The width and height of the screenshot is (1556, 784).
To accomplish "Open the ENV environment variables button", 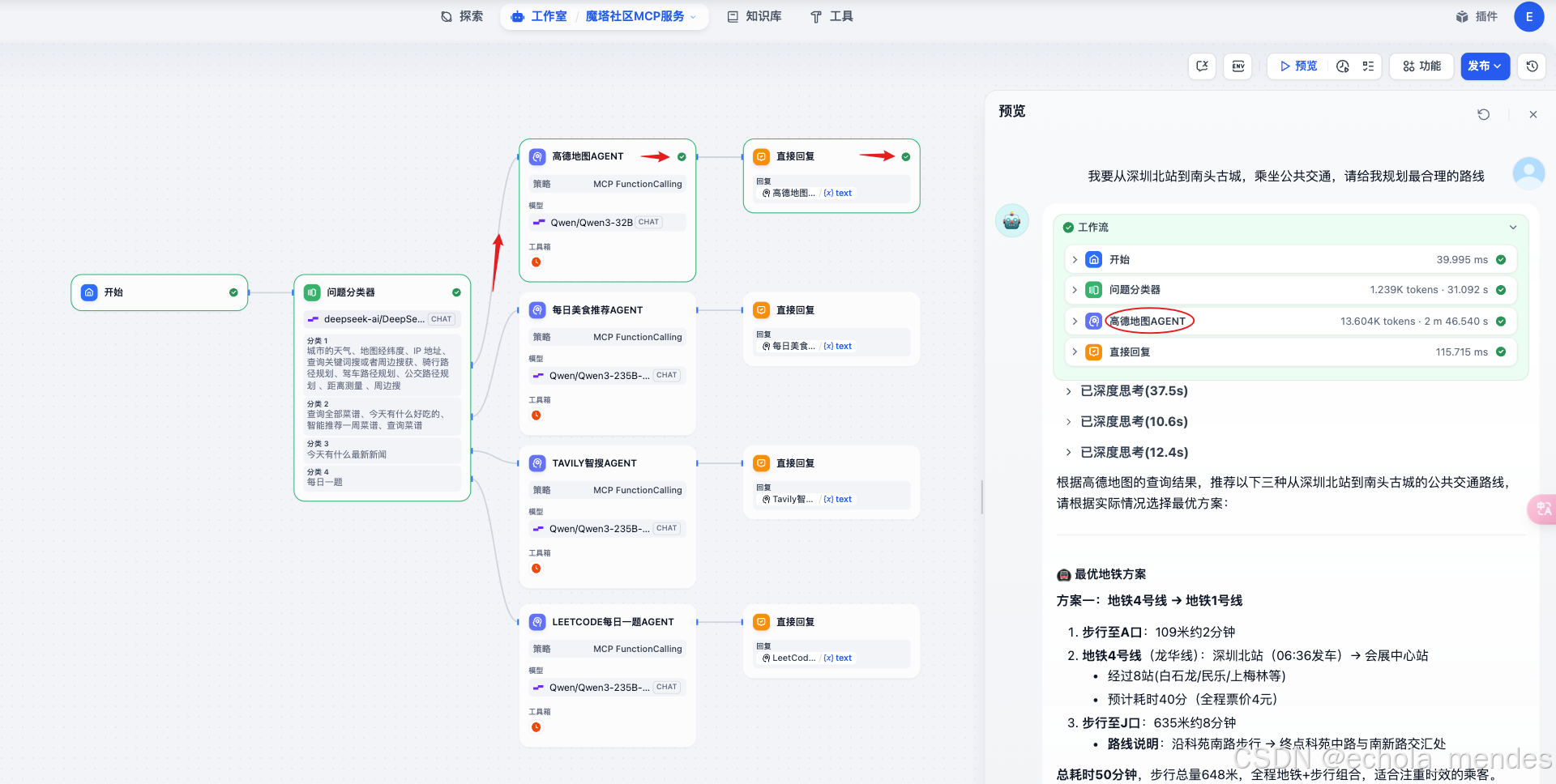I will pyautogui.click(x=1238, y=66).
